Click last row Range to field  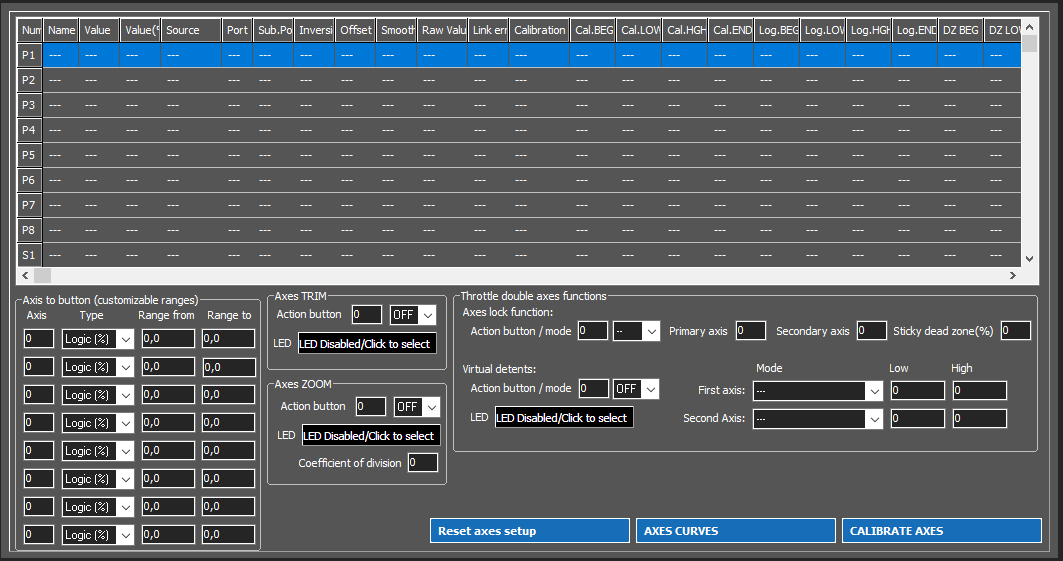click(228, 535)
